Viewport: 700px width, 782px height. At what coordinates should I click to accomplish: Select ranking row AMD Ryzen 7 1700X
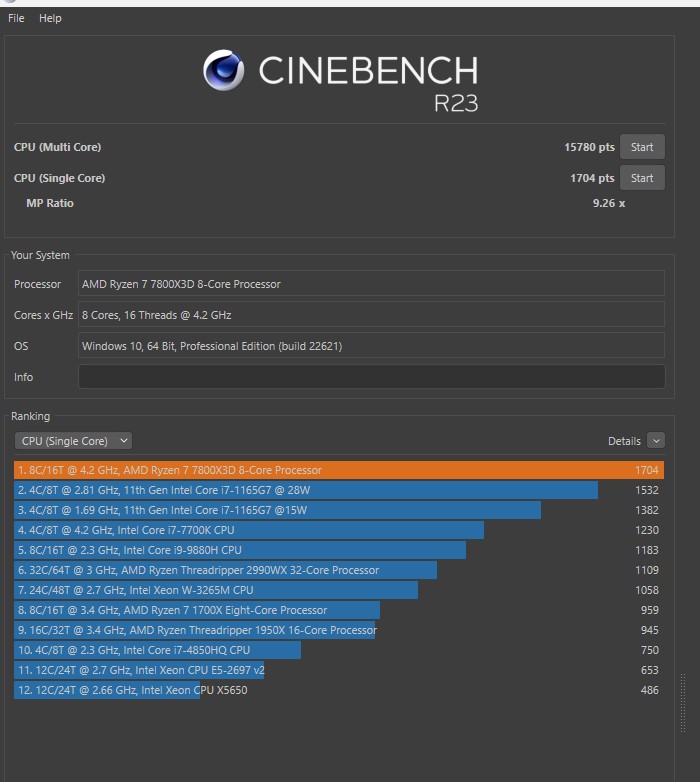[x=339, y=610]
